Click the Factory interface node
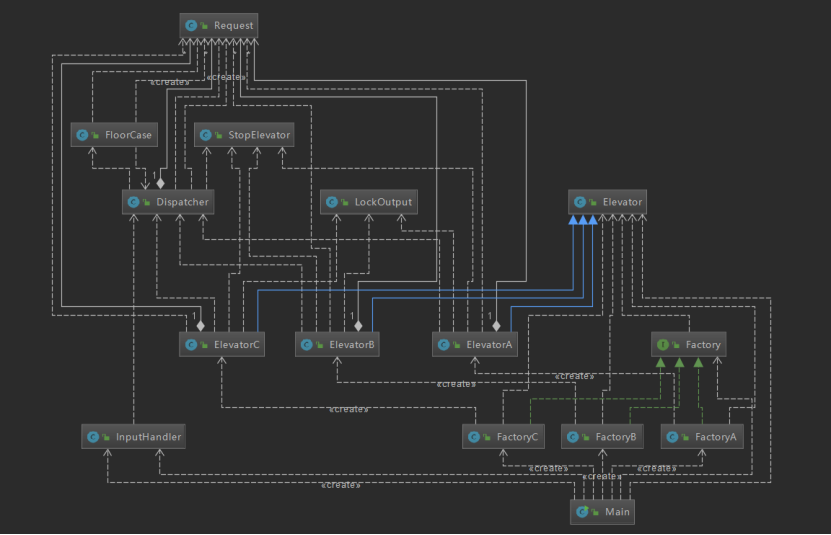Screen dimensions: 831x535 [x=688, y=345]
